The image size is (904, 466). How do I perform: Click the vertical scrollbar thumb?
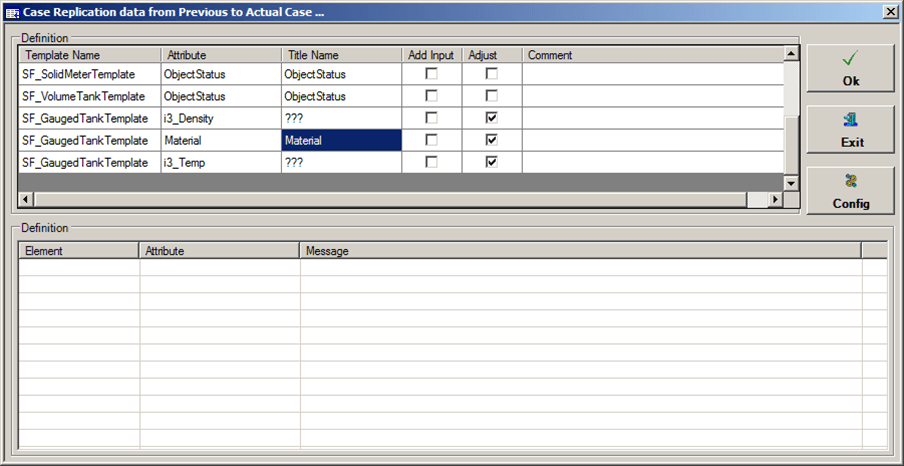coord(792,144)
